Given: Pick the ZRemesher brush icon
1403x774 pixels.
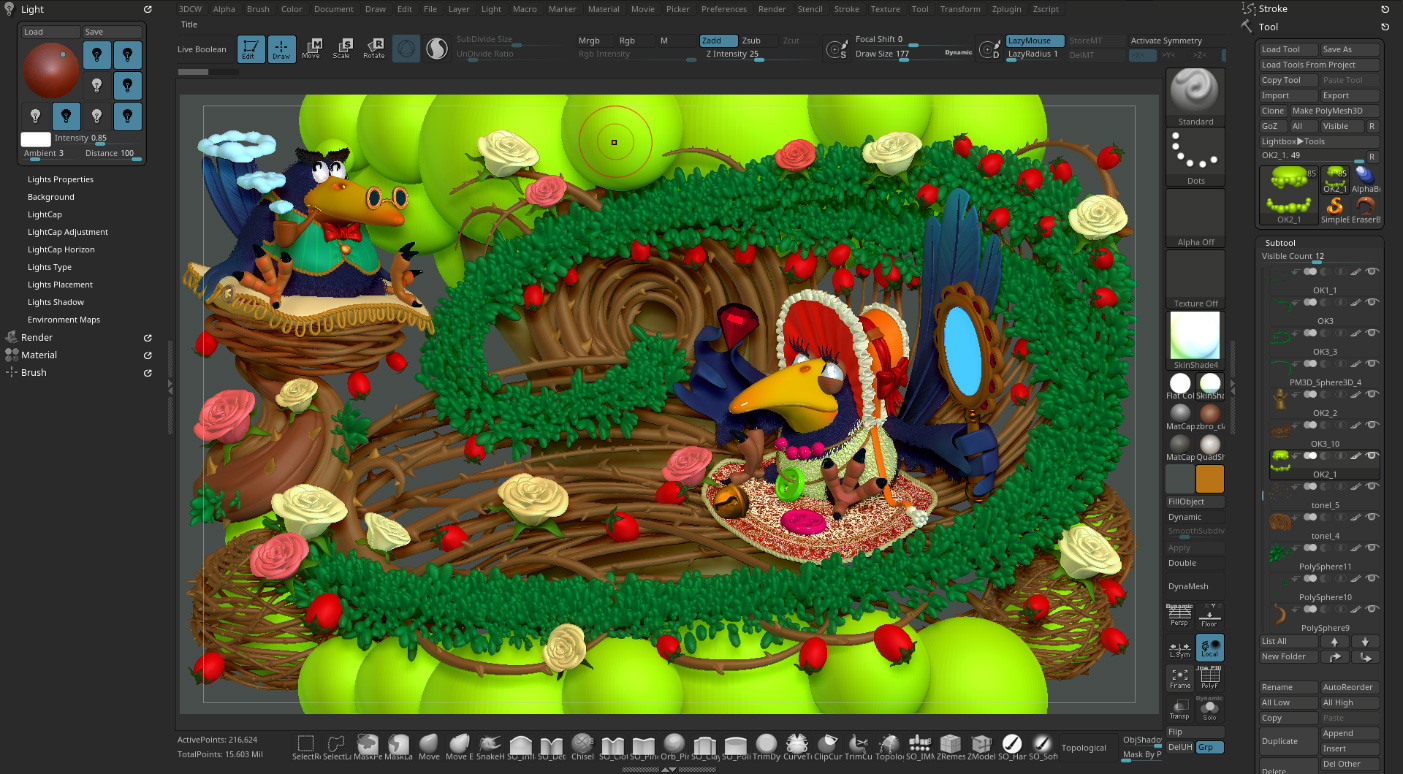Looking at the screenshot, I should coord(950,744).
